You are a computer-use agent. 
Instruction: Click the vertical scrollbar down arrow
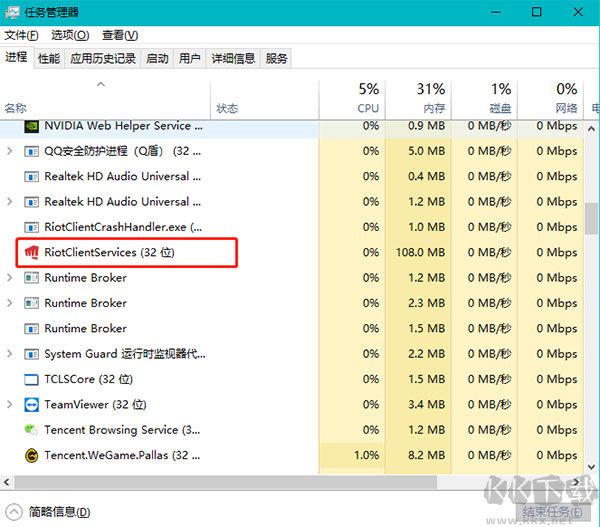(x=592, y=467)
